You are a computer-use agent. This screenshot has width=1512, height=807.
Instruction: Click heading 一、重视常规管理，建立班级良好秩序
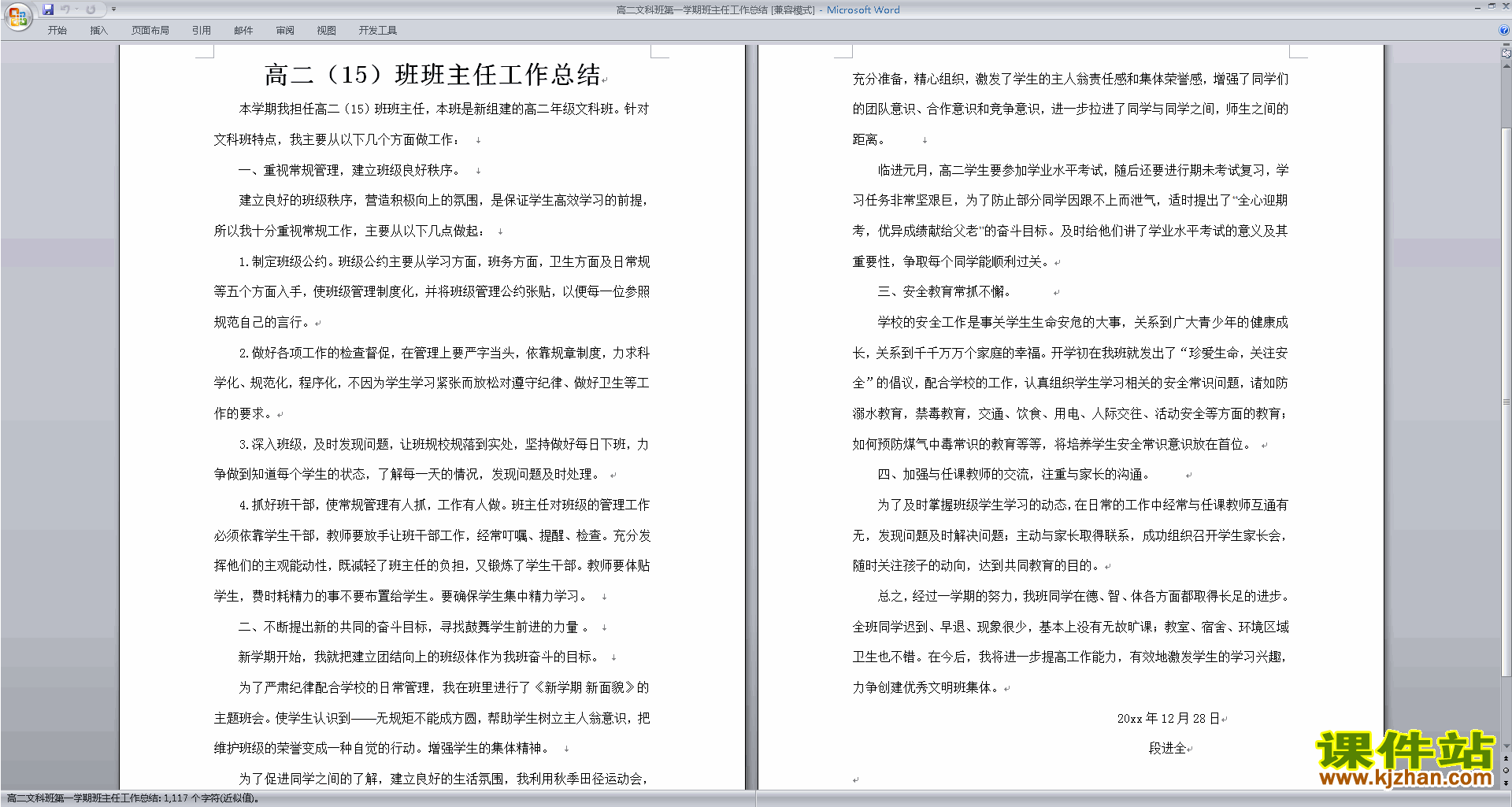click(350, 170)
